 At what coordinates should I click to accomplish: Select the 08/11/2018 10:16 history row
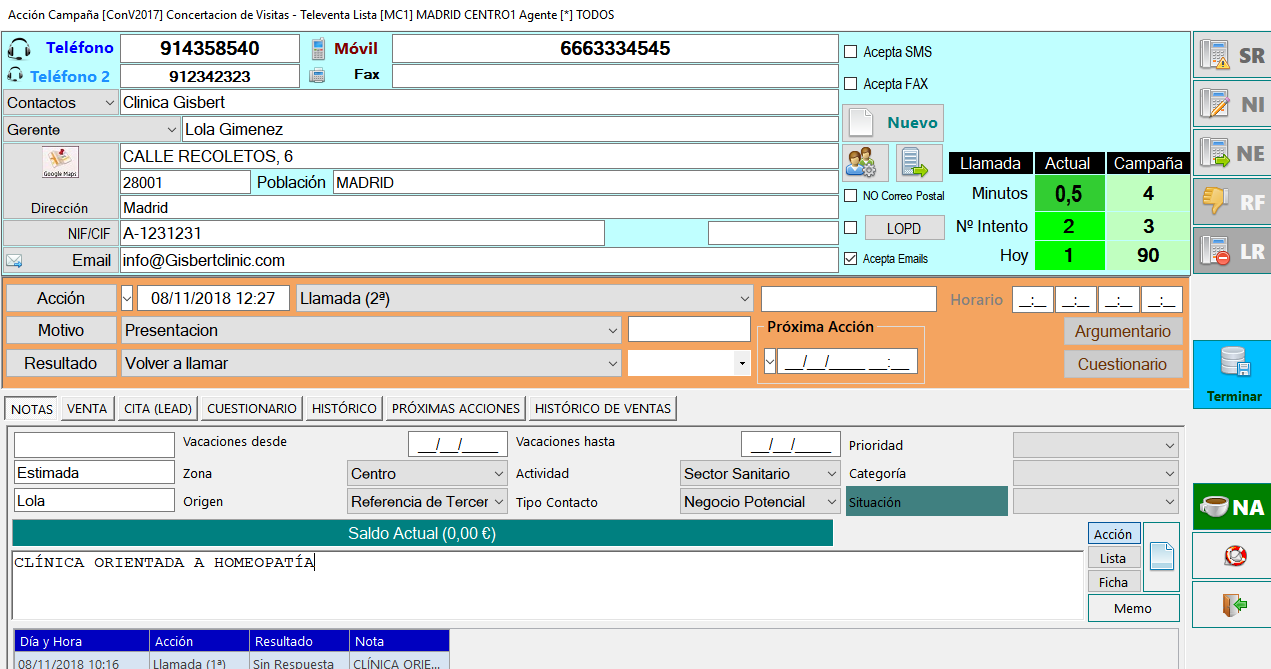[x=232, y=662]
